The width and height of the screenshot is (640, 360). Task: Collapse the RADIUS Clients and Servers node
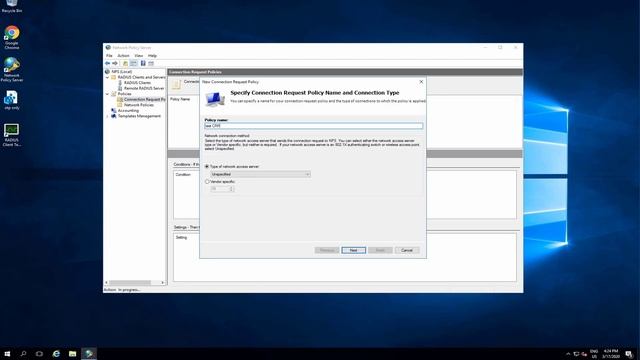[107, 77]
